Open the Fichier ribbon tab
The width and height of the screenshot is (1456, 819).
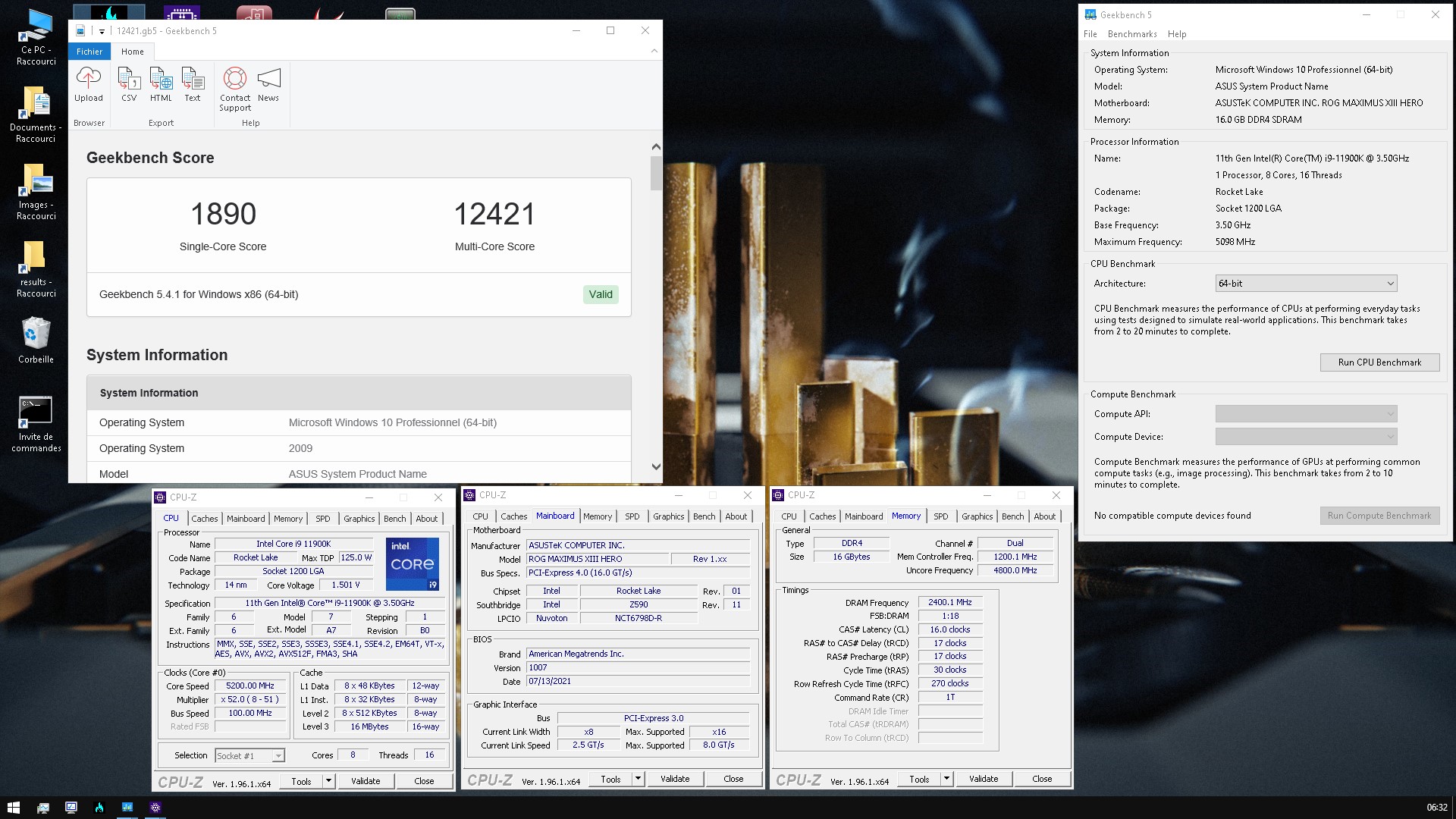pos(89,52)
